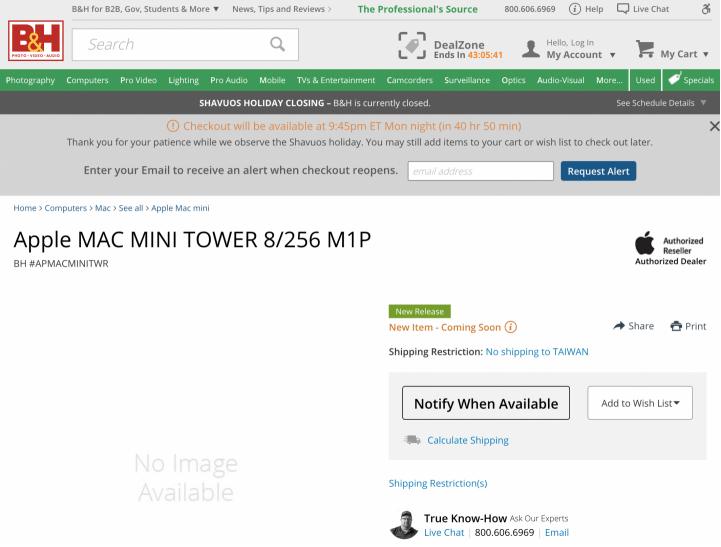This screenshot has width=721, height=547.
Task: Click the DealZone countdown timer
Action: (485, 55)
